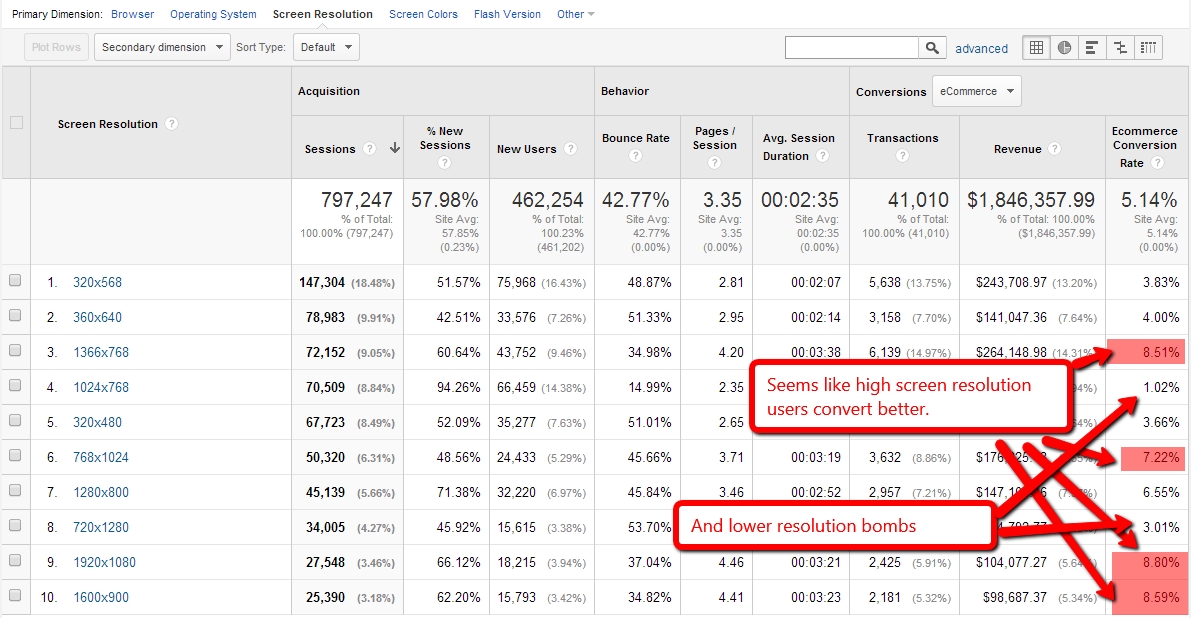Open the Percentage pie chart view
Screen dimensions: 1191x618
[x=1063, y=47]
